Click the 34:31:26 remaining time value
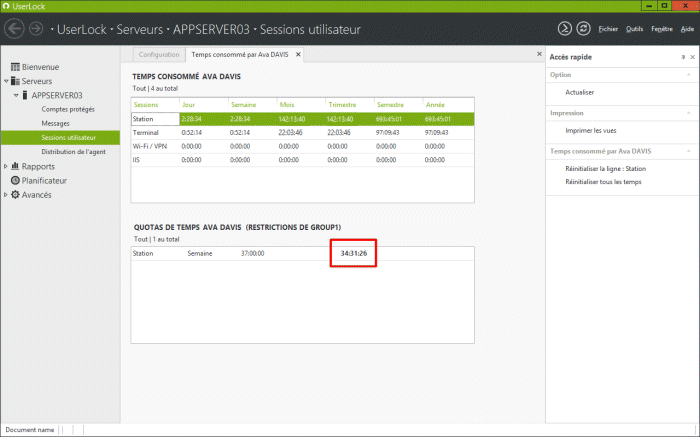This screenshot has height=437, width=700. coord(354,254)
